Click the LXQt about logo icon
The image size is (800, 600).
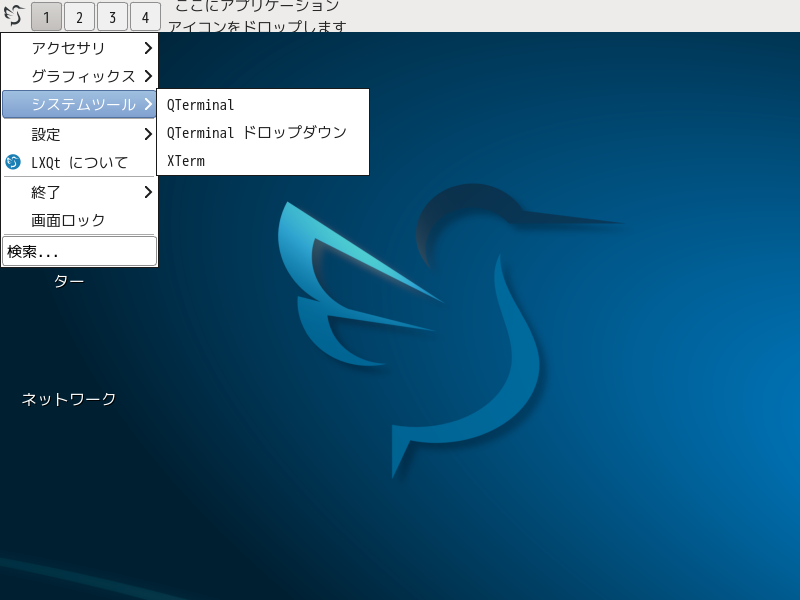point(13,162)
